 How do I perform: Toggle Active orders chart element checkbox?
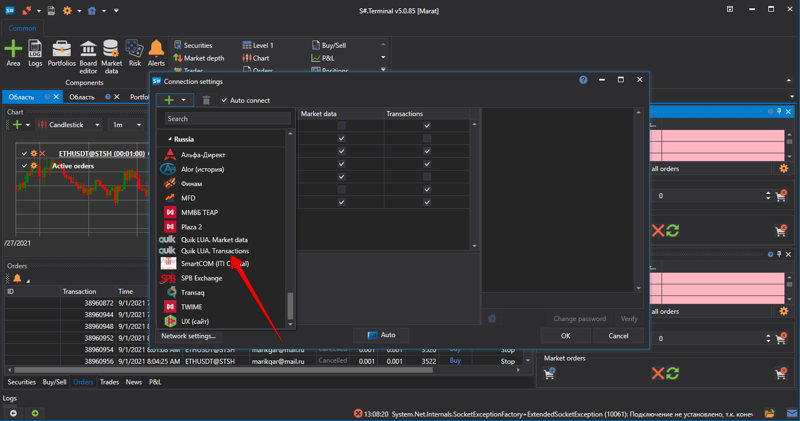point(24,166)
